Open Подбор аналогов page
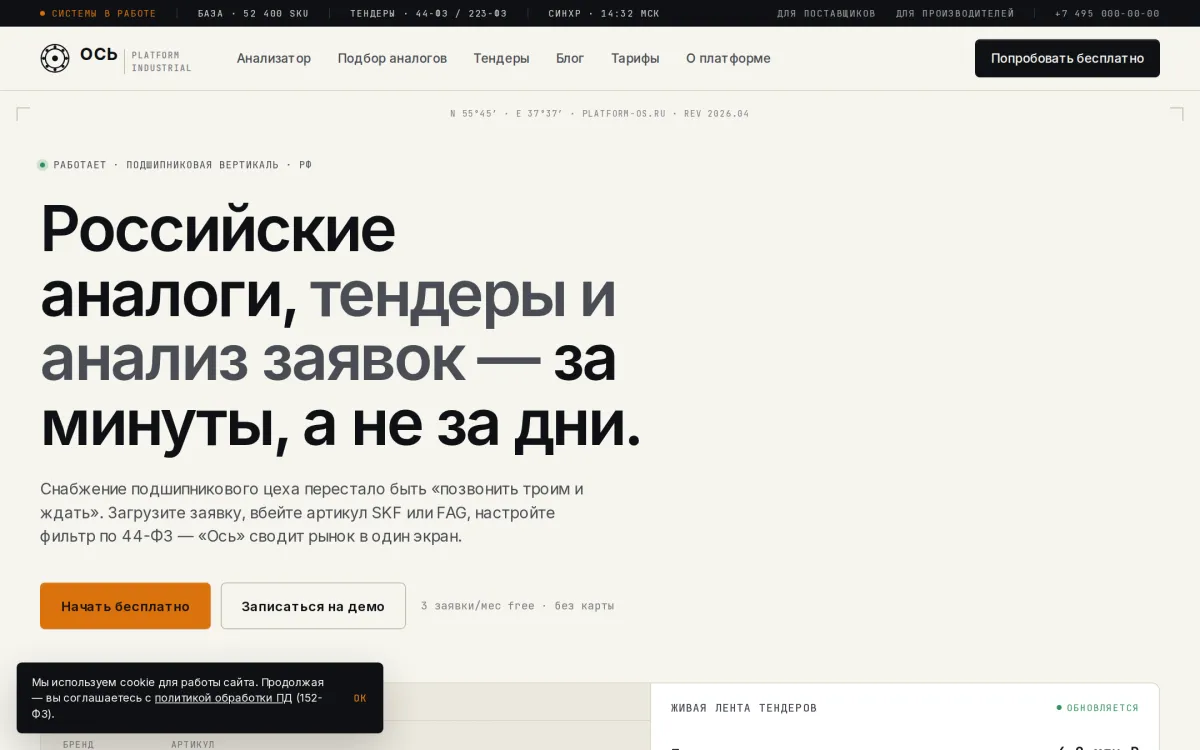Viewport: 1200px width, 750px height. 392,58
